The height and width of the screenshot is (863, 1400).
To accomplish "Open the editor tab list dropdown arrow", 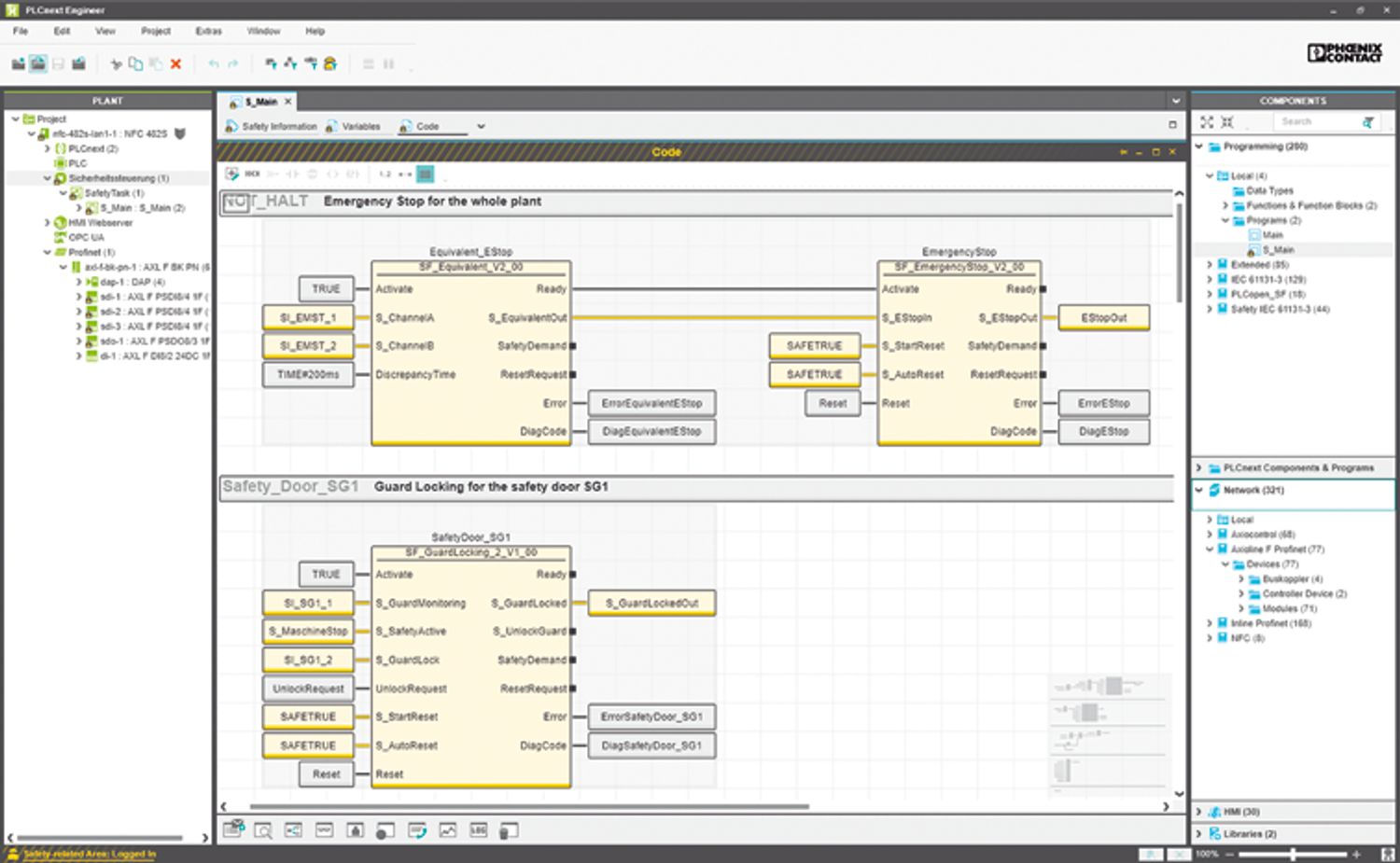I will [x=1175, y=101].
